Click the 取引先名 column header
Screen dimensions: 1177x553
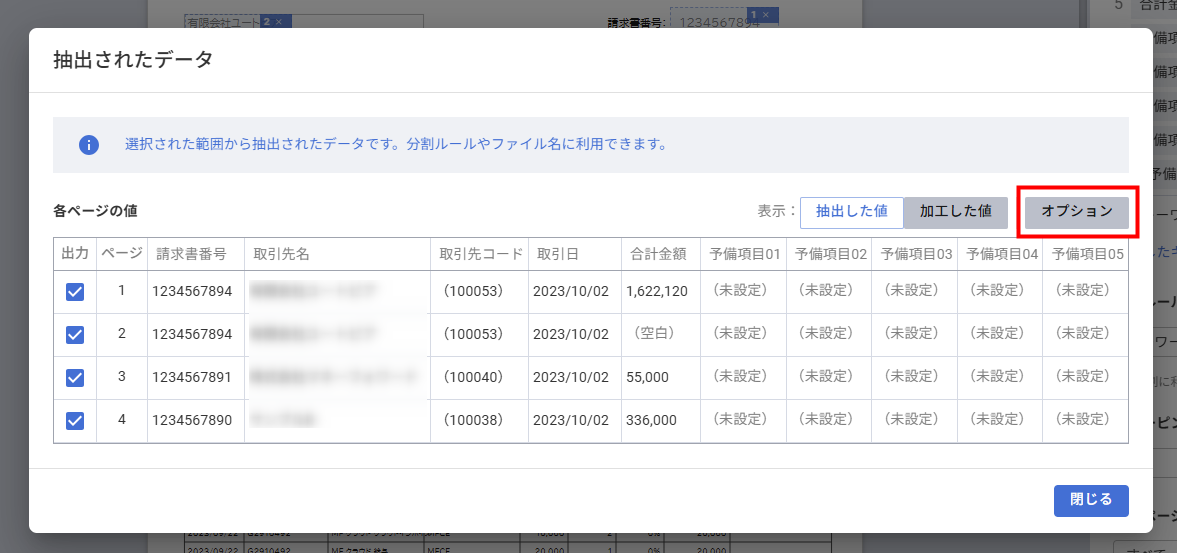click(x=281, y=254)
